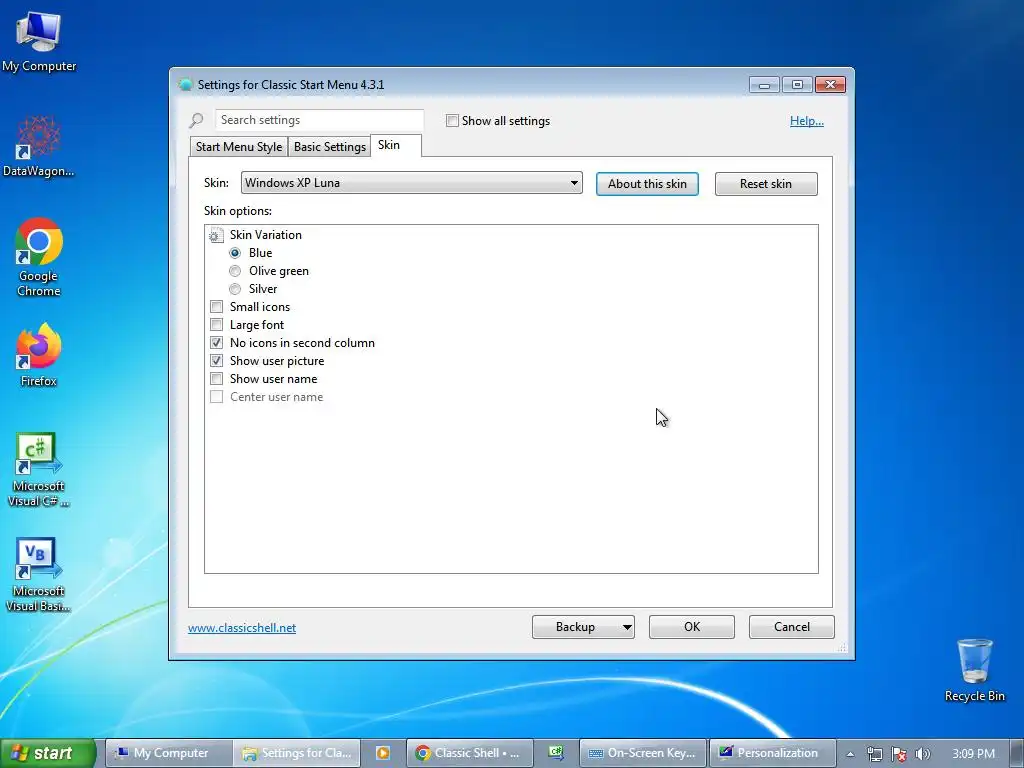Image resolution: width=1024 pixels, height=768 pixels.
Task: Open the My Computer desktop icon
Action: pos(39,40)
